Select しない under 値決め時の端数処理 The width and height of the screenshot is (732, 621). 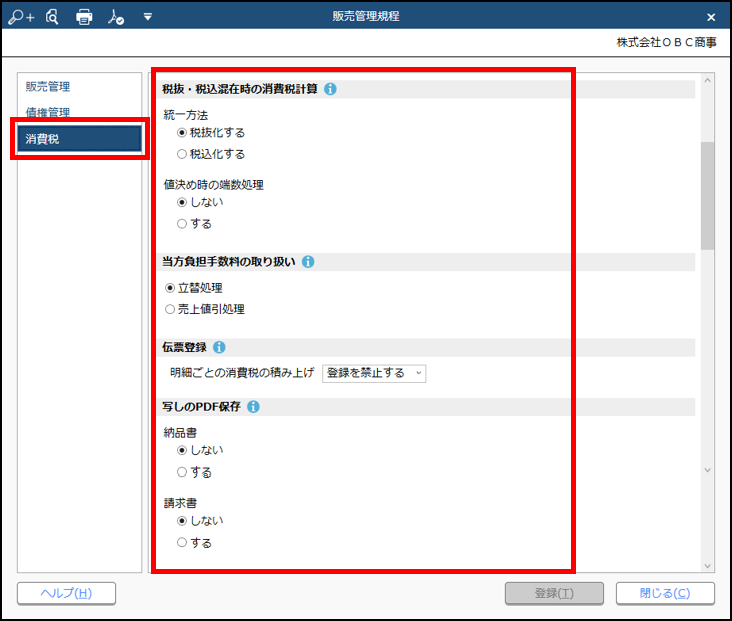pos(182,202)
